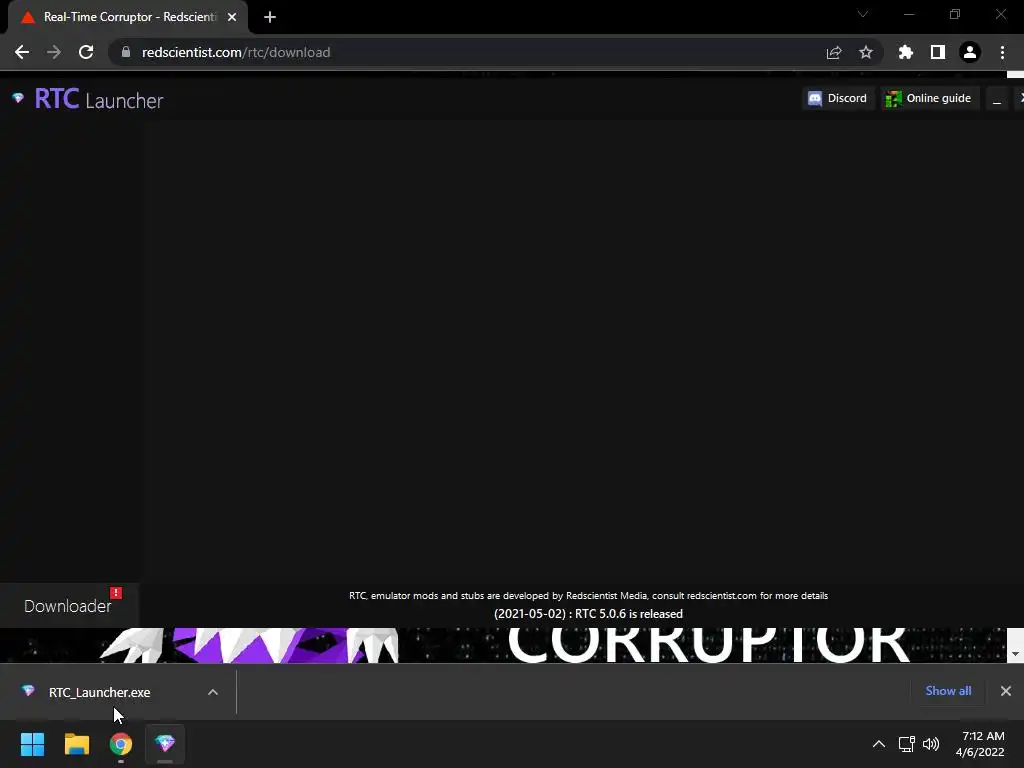1024x768 pixels.
Task: Open File Explorer from taskbar
Action: click(76, 744)
